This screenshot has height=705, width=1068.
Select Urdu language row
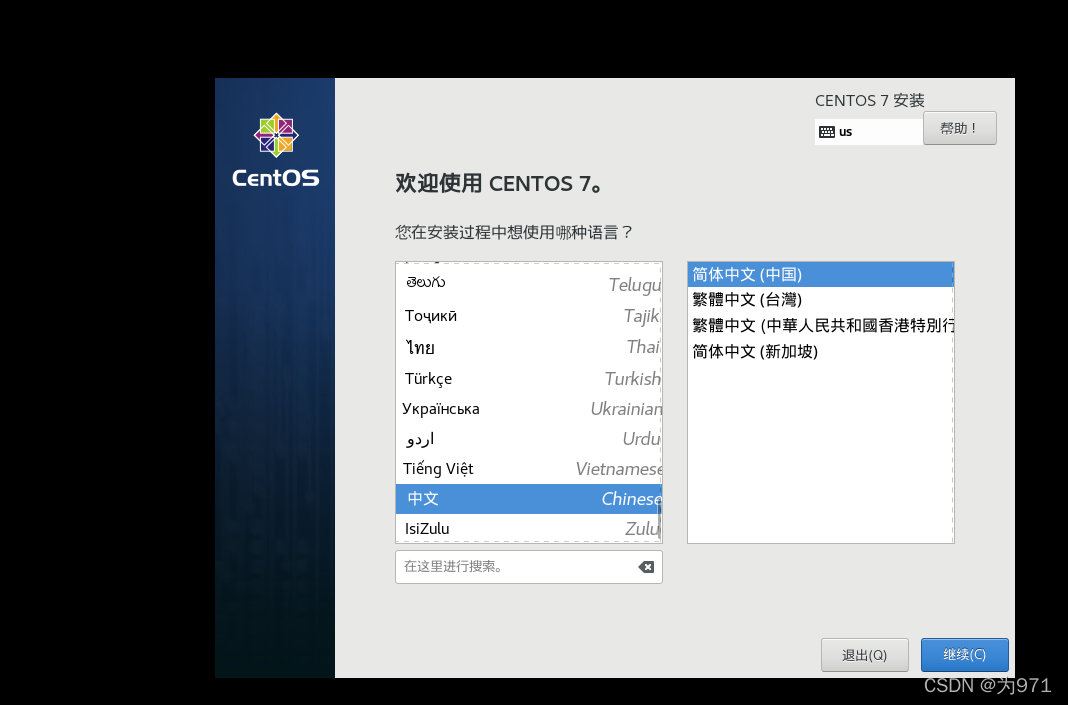point(529,439)
